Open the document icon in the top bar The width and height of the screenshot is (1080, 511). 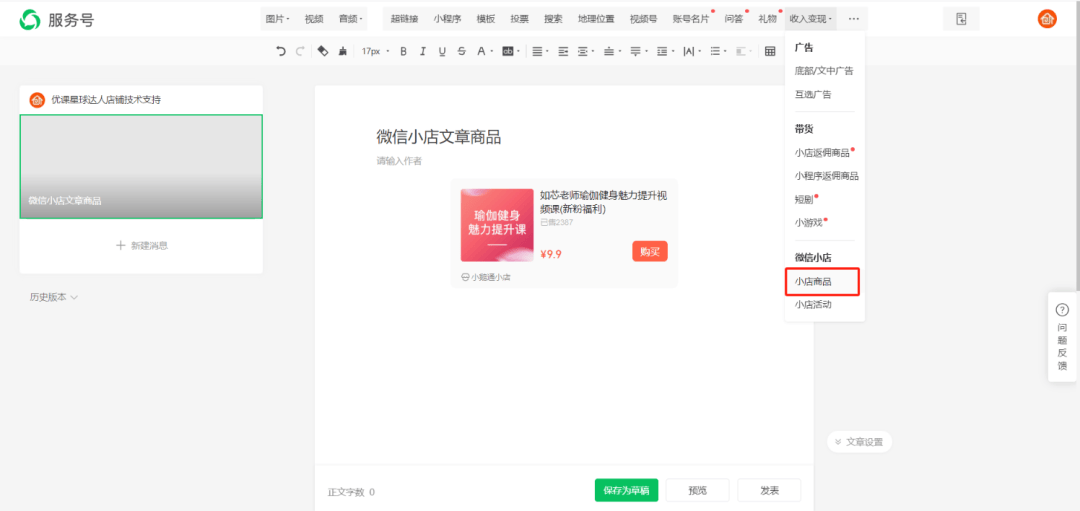click(x=961, y=19)
